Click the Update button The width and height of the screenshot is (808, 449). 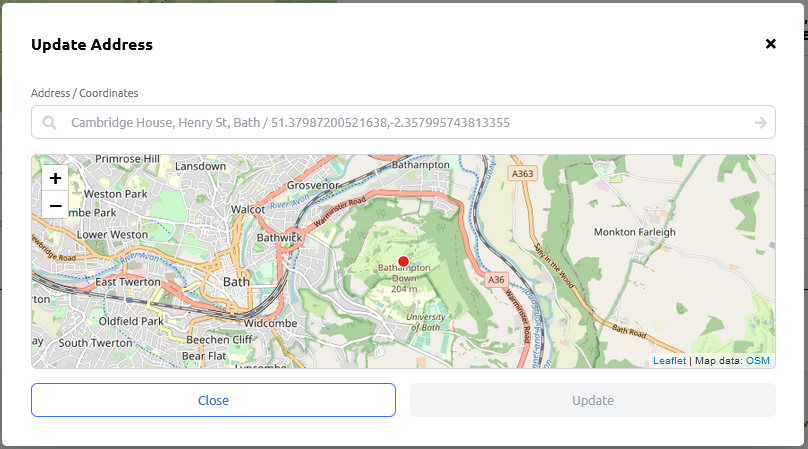(593, 400)
